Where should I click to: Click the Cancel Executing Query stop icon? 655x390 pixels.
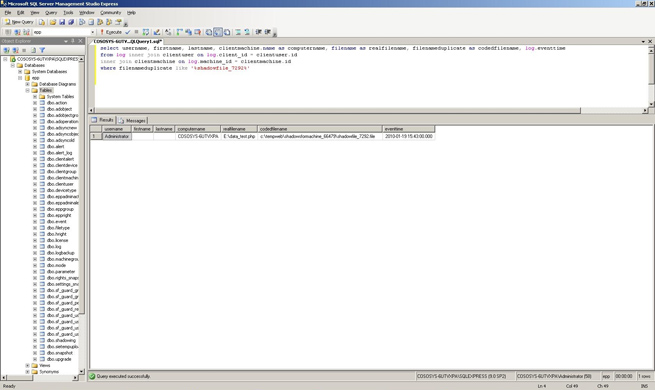(136, 32)
